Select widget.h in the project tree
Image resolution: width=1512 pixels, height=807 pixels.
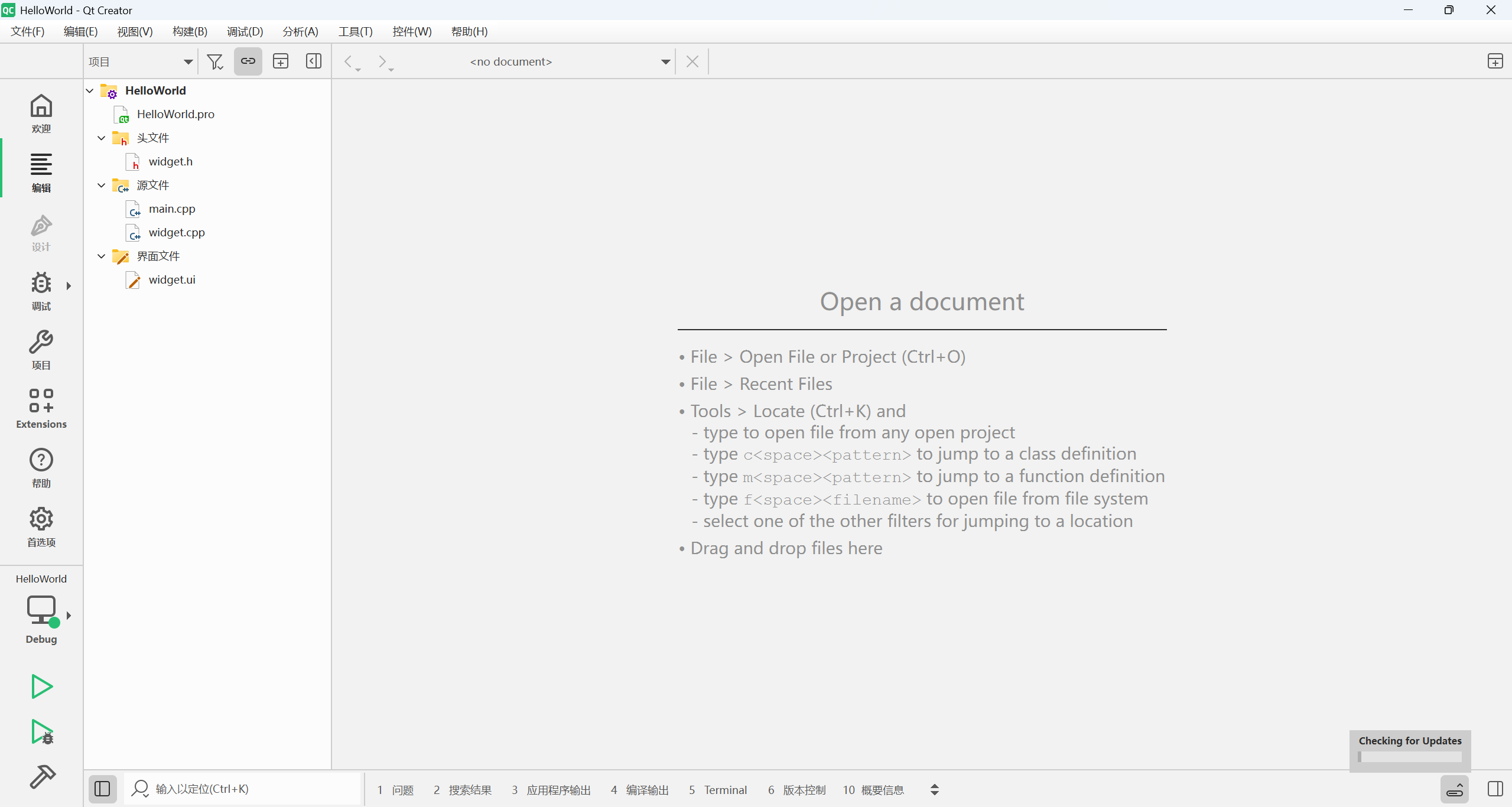coord(171,161)
